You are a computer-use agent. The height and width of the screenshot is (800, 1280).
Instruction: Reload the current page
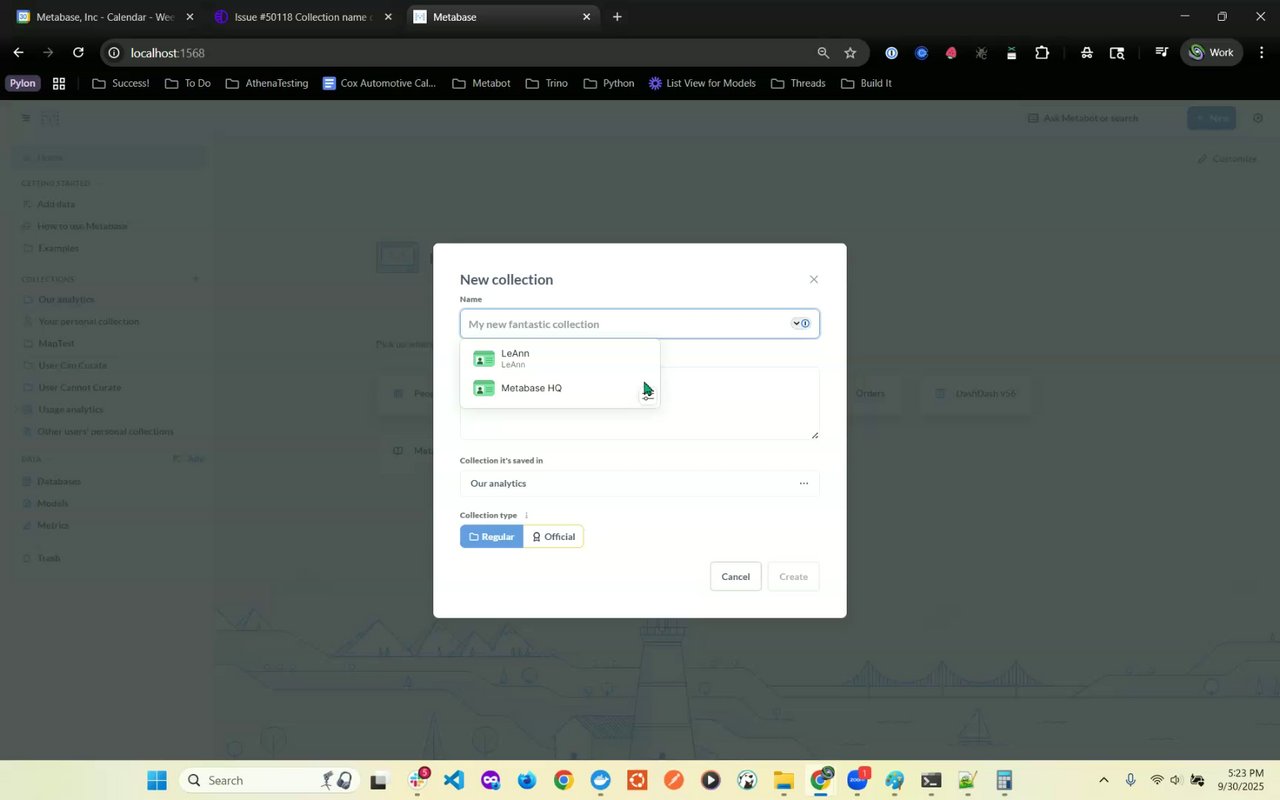point(78,53)
